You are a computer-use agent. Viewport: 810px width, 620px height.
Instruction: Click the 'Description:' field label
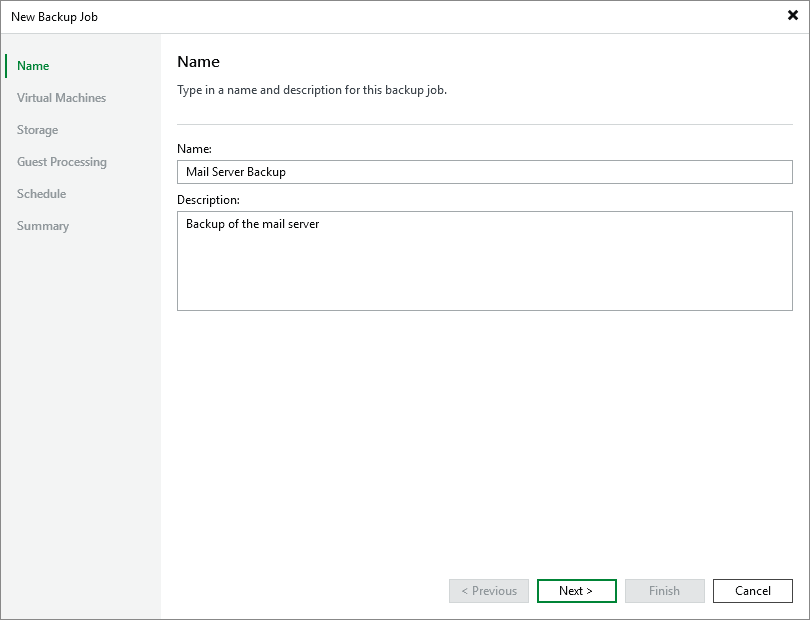[208, 200]
